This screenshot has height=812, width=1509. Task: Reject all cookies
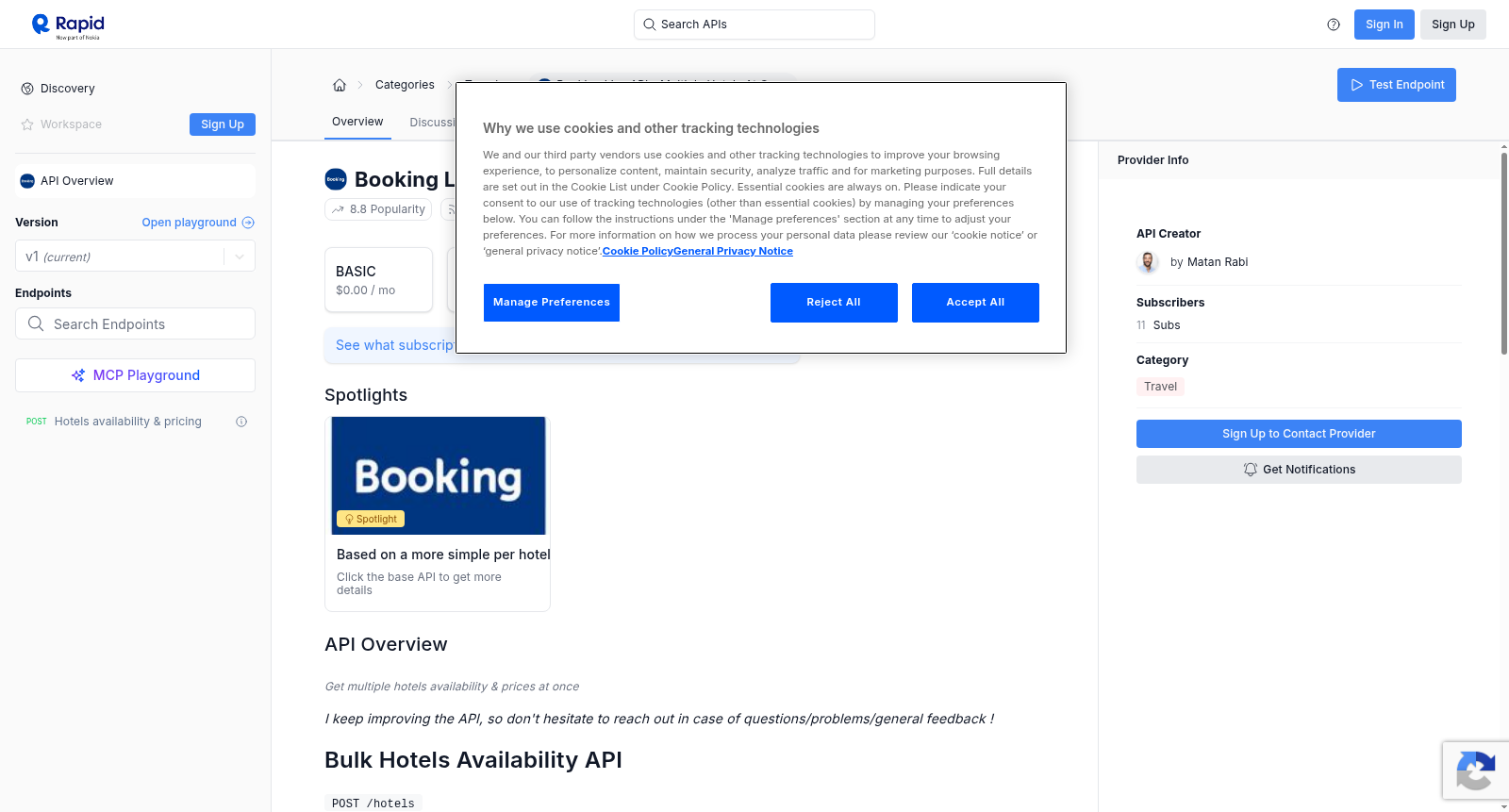point(834,303)
